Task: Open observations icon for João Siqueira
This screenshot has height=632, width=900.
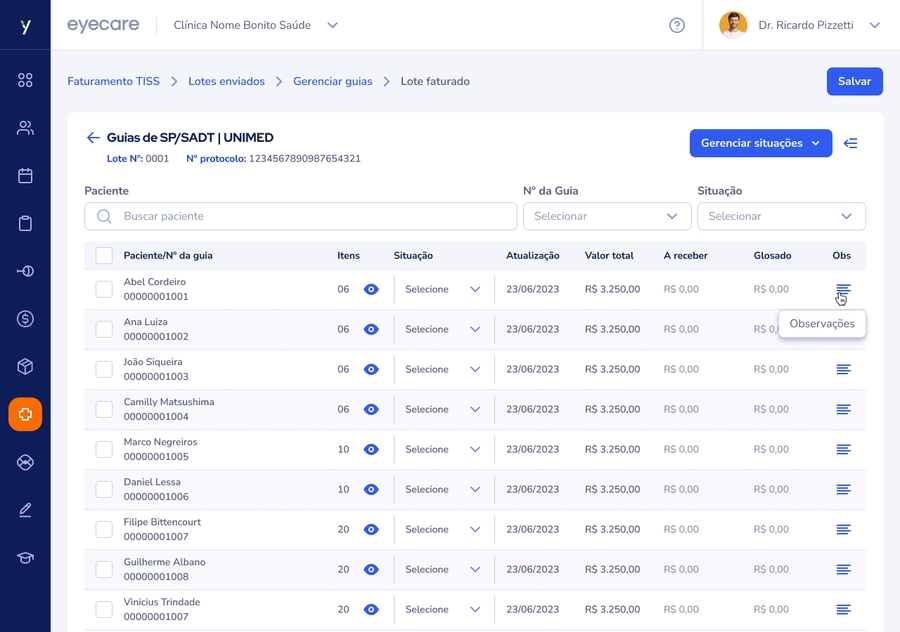Action: (843, 369)
